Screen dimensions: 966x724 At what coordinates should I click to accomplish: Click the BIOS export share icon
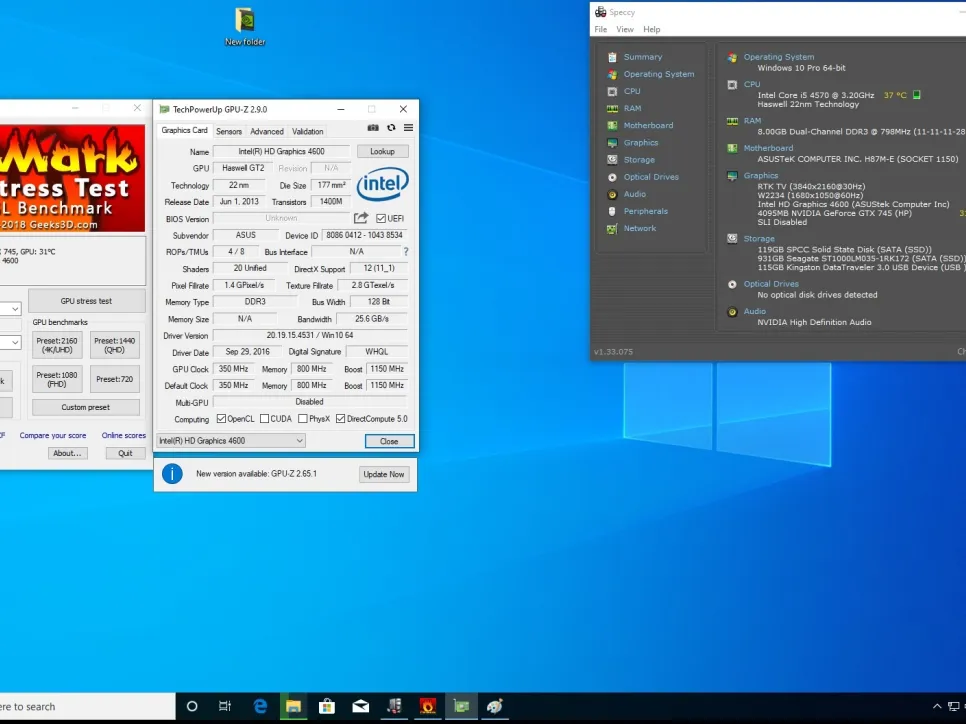pyautogui.click(x=361, y=218)
